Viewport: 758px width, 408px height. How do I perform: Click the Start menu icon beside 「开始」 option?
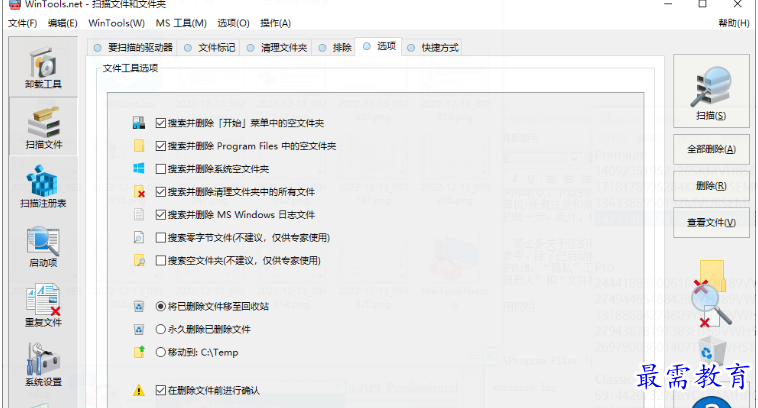139,123
